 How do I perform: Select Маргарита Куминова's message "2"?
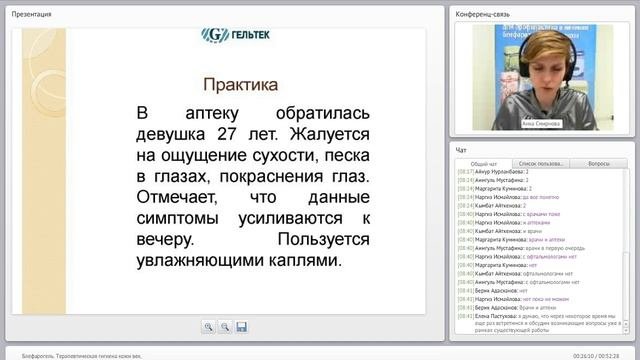click(x=495, y=189)
